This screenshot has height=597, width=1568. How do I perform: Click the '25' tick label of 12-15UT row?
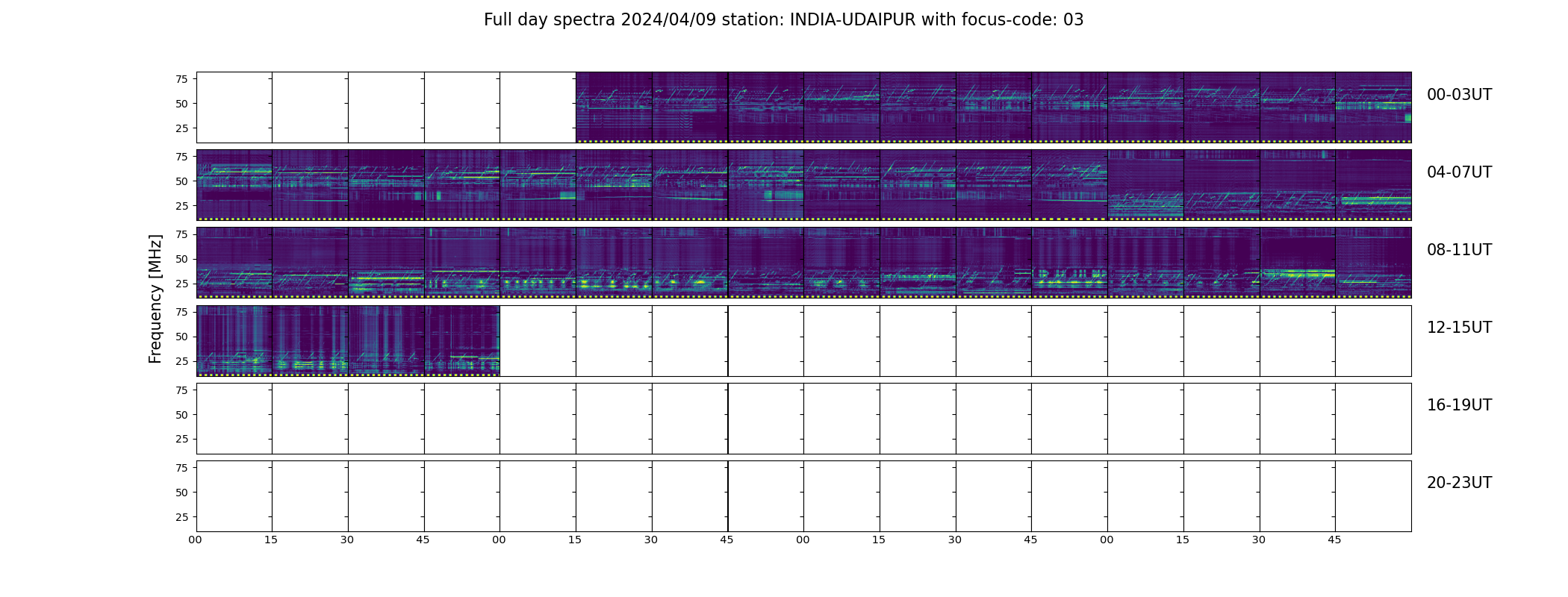coord(181,361)
